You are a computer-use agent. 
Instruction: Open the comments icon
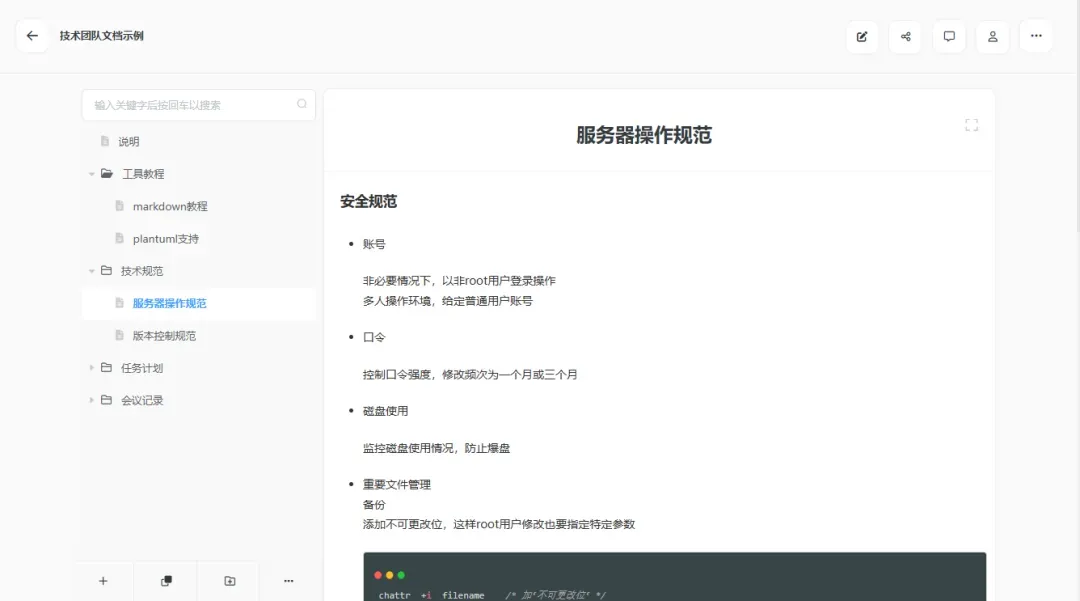[x=949, y=37]
